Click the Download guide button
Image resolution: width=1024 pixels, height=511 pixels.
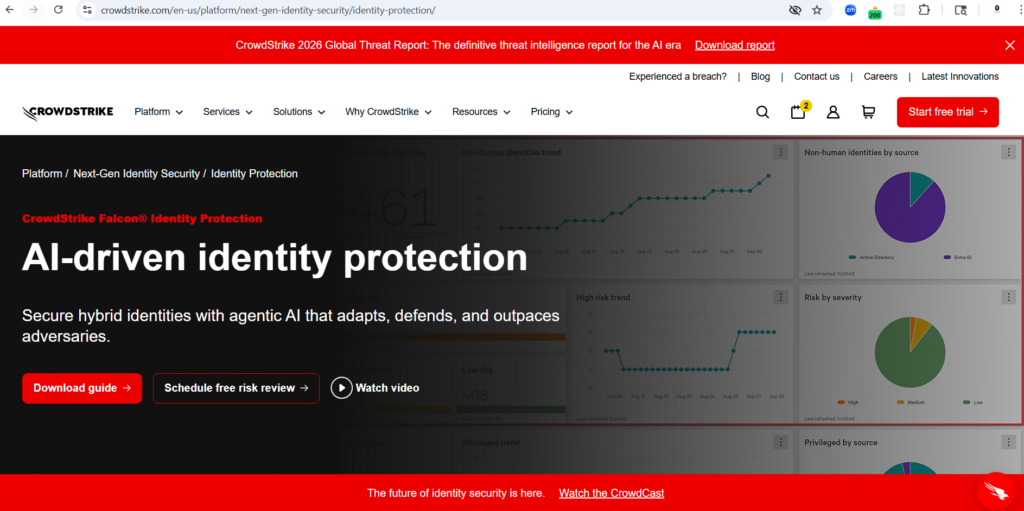coord(82,388)
